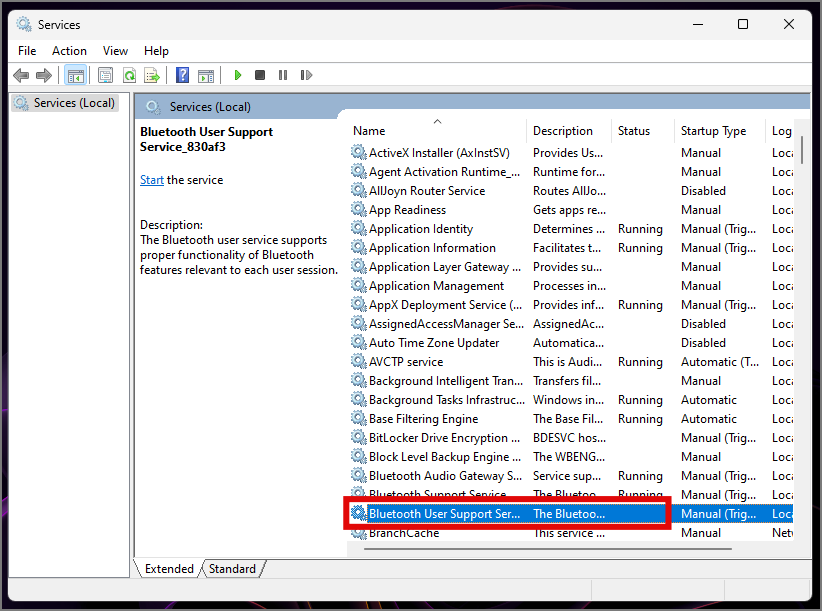
Task: Select the Application Layer Gateway service
Action: pos(571,267)
